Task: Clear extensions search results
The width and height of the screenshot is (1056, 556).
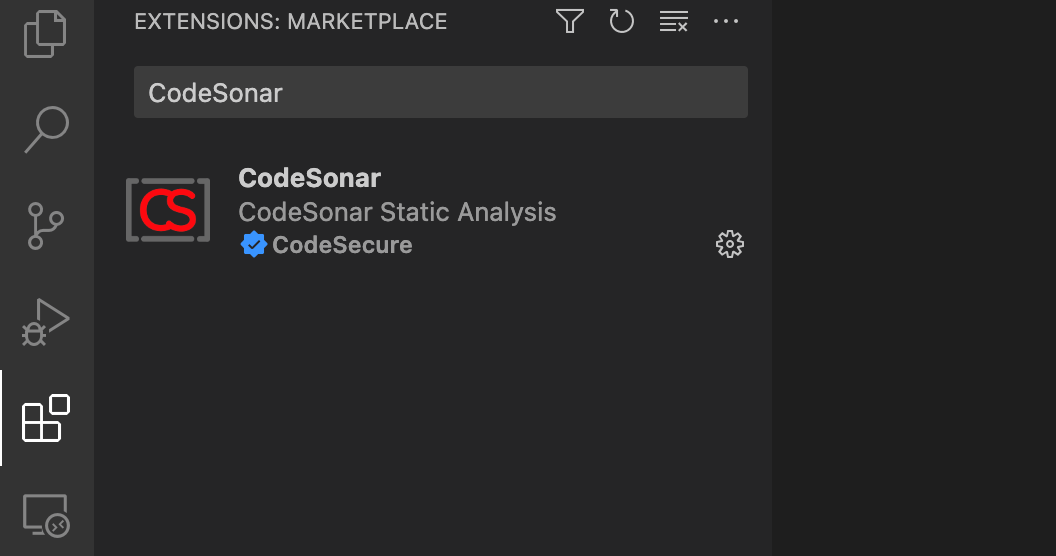Action: tap(674, 21)
